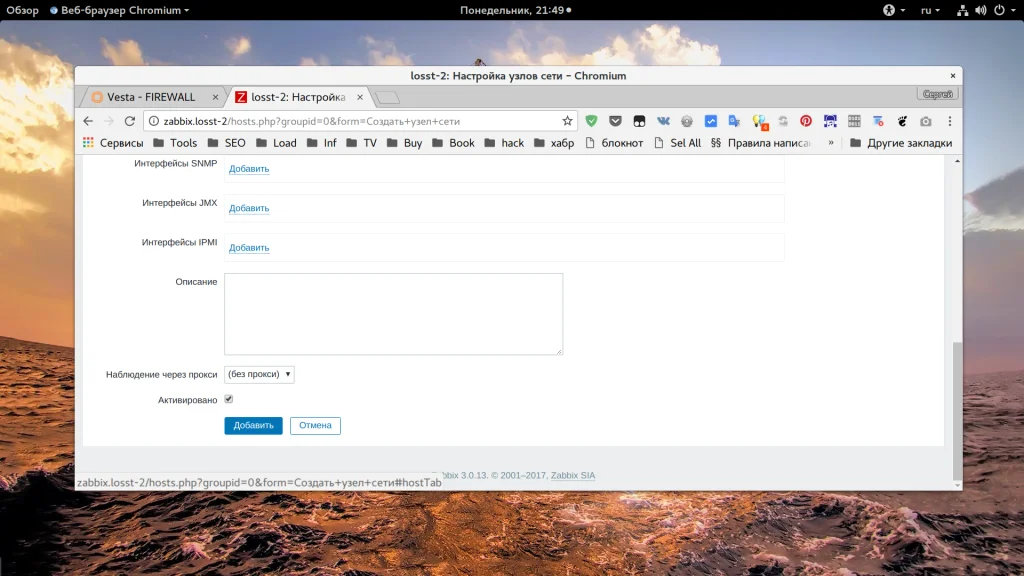Click the camera screenshot extension icon

925,121
